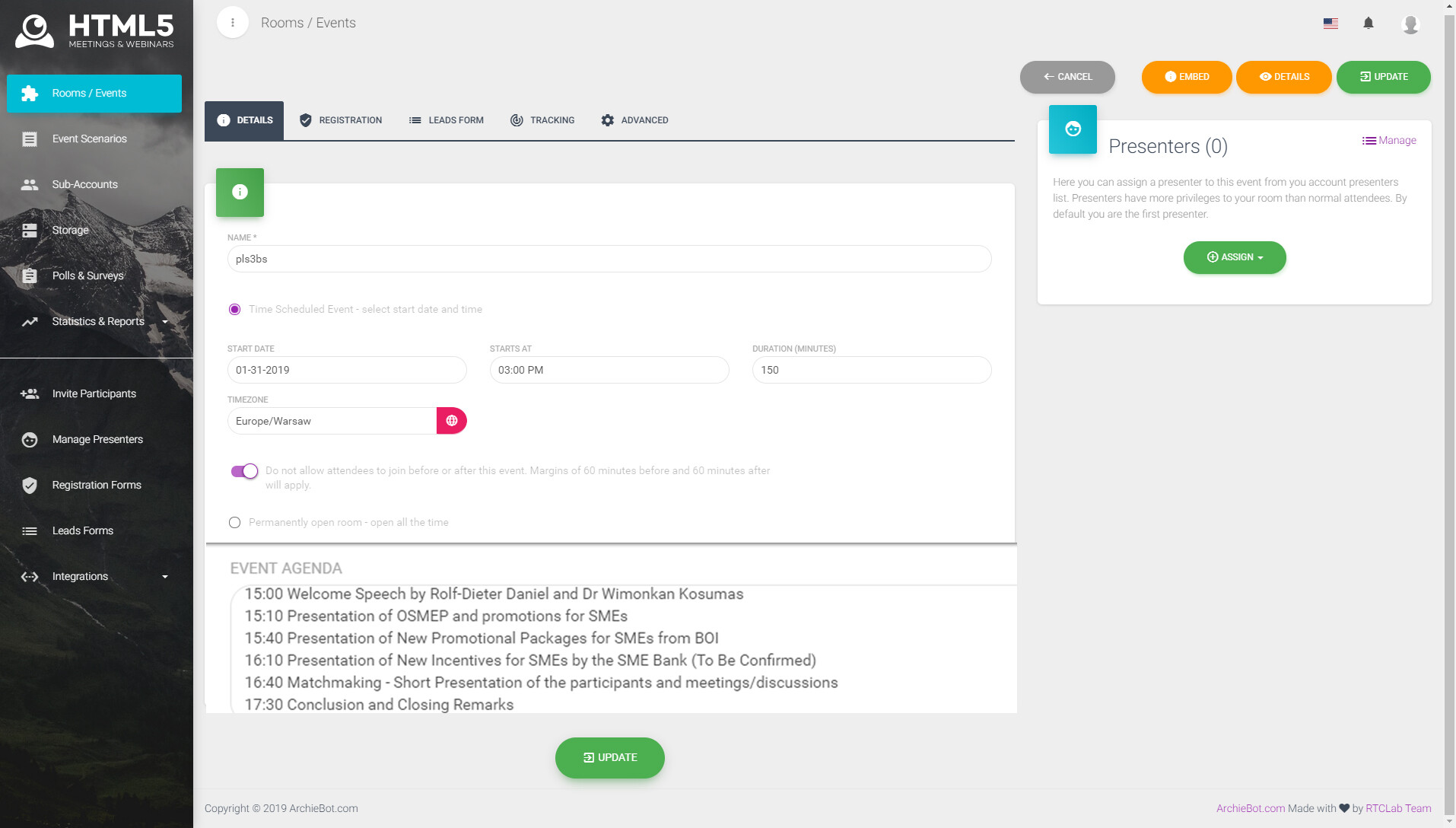
Task: Switch to the Leads Form tab
Action: [x=447, y=120]
